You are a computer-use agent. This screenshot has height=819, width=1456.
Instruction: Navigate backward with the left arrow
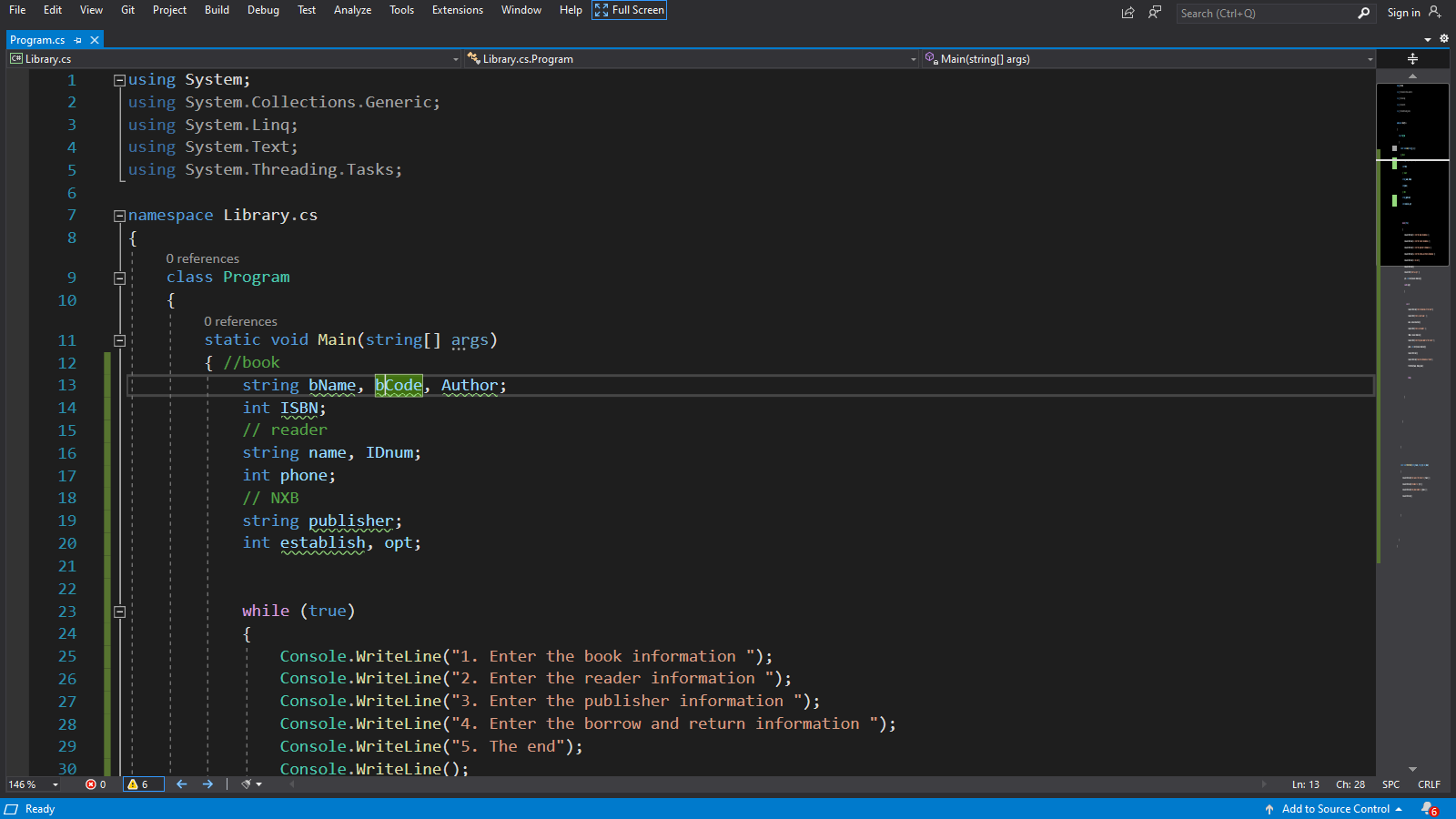point(182,784)
